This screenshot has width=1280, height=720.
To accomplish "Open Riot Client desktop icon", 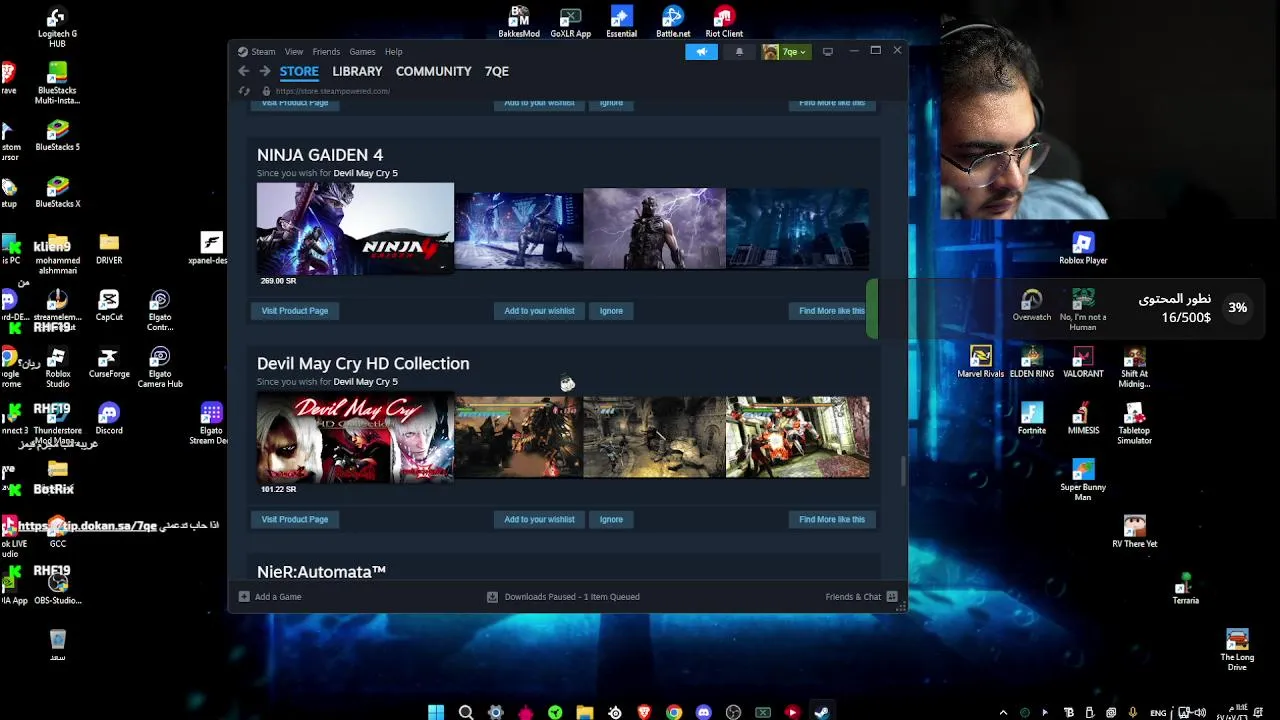I will (x=724, y=22).
